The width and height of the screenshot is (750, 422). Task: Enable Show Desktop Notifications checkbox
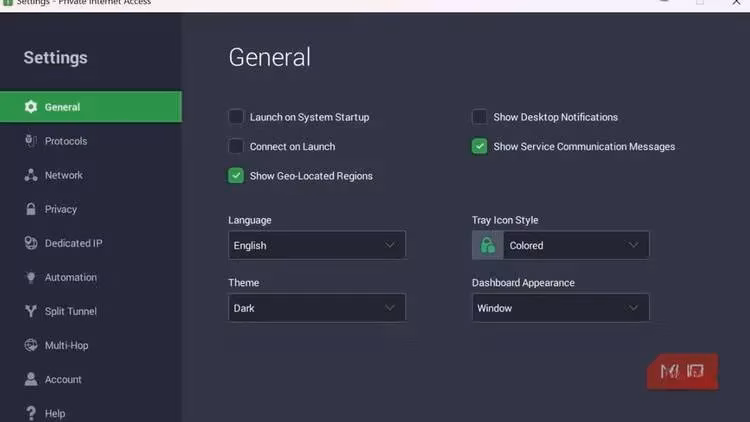tap(480, 117)
